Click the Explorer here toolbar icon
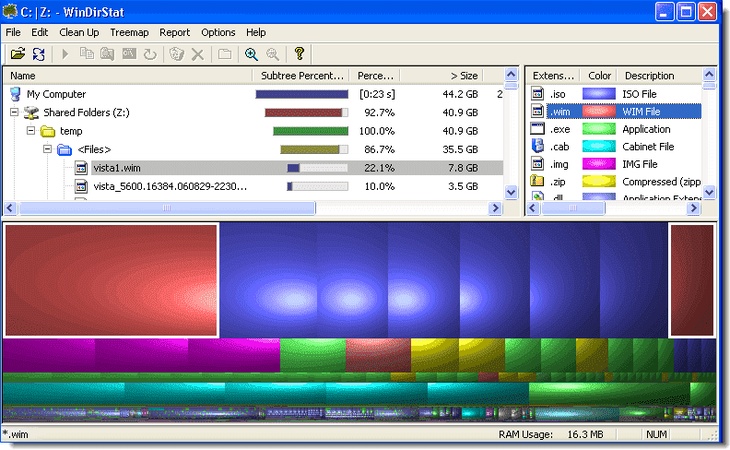Image resolution: width=730 pixels, height=450 pixels. 108,54
